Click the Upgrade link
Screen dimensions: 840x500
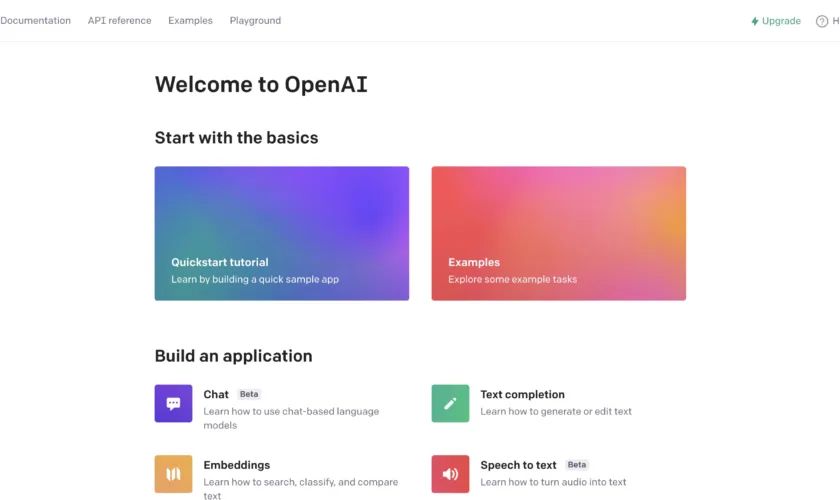coord(776,21)
